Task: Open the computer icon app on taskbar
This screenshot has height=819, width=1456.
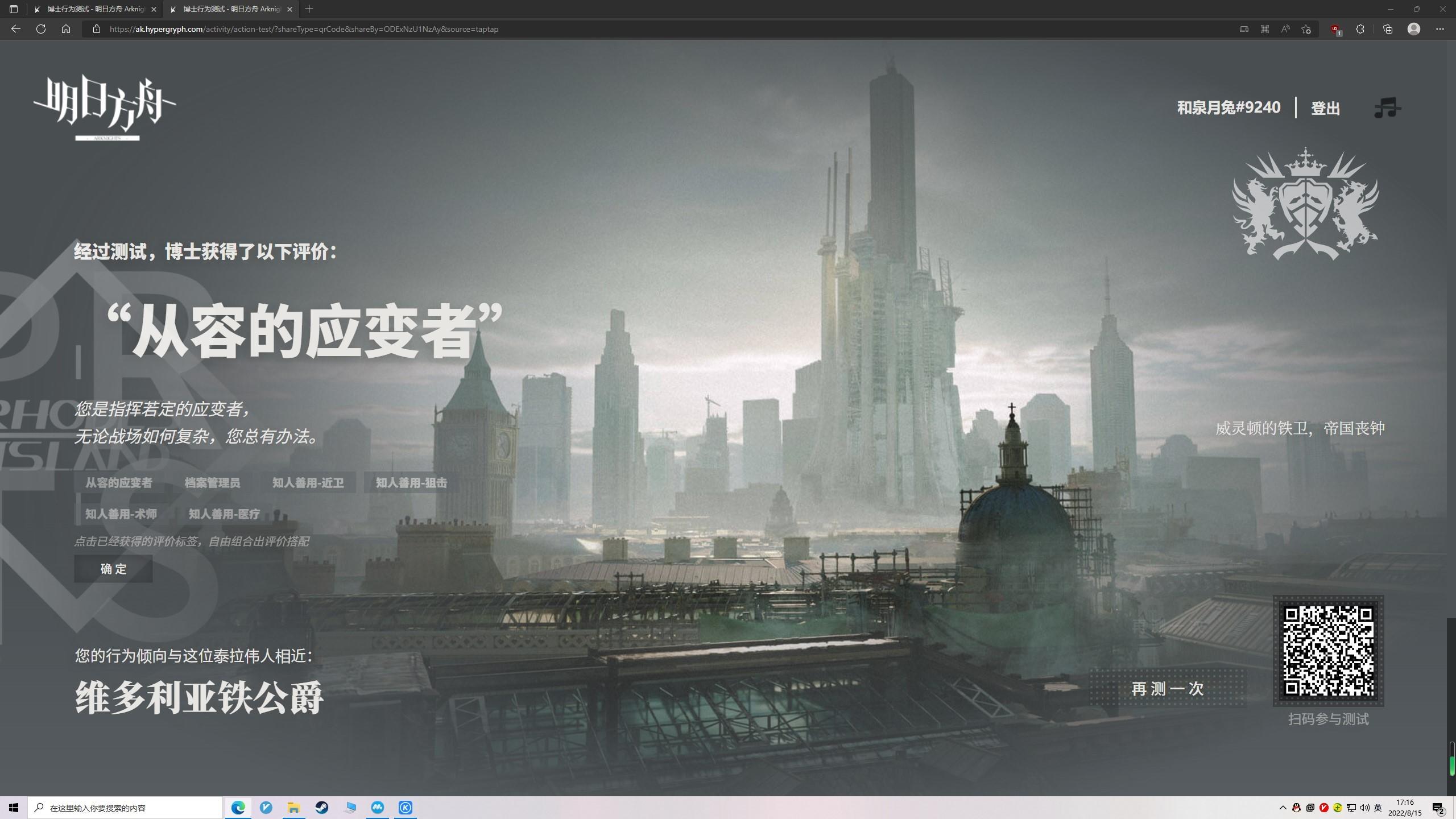Action: tap(350, 808)
